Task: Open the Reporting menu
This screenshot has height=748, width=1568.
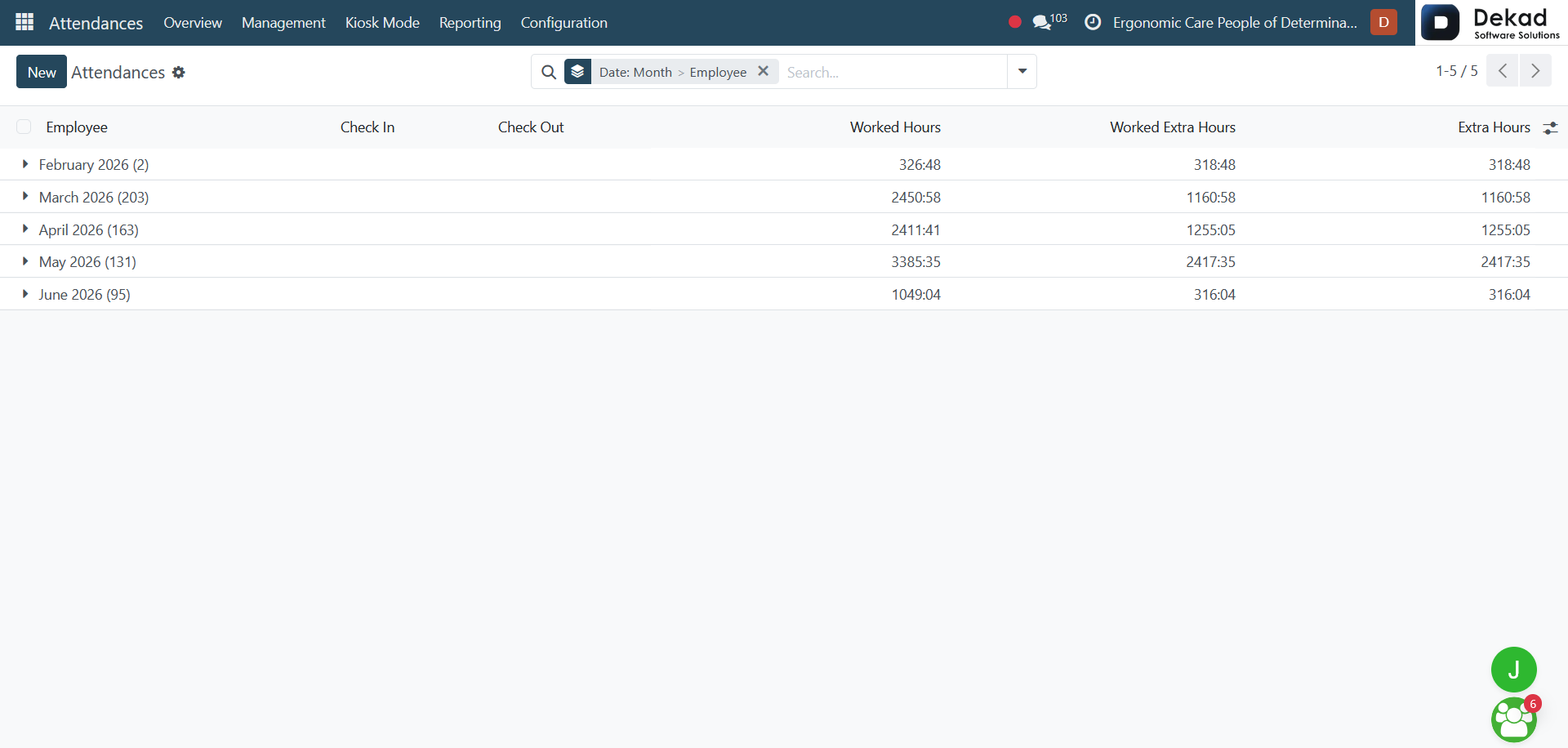Action: tap(470, 22)
